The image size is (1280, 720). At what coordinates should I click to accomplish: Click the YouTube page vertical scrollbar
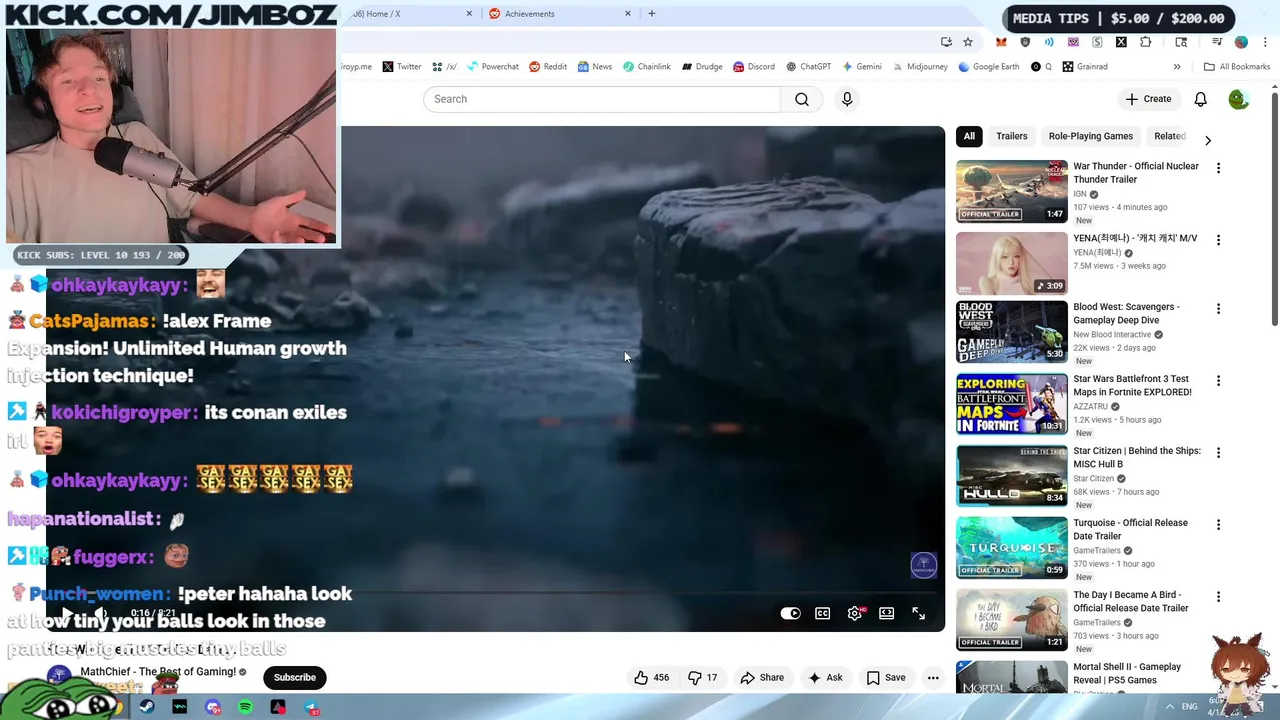pyautogui.click(x=1275, y=208)
